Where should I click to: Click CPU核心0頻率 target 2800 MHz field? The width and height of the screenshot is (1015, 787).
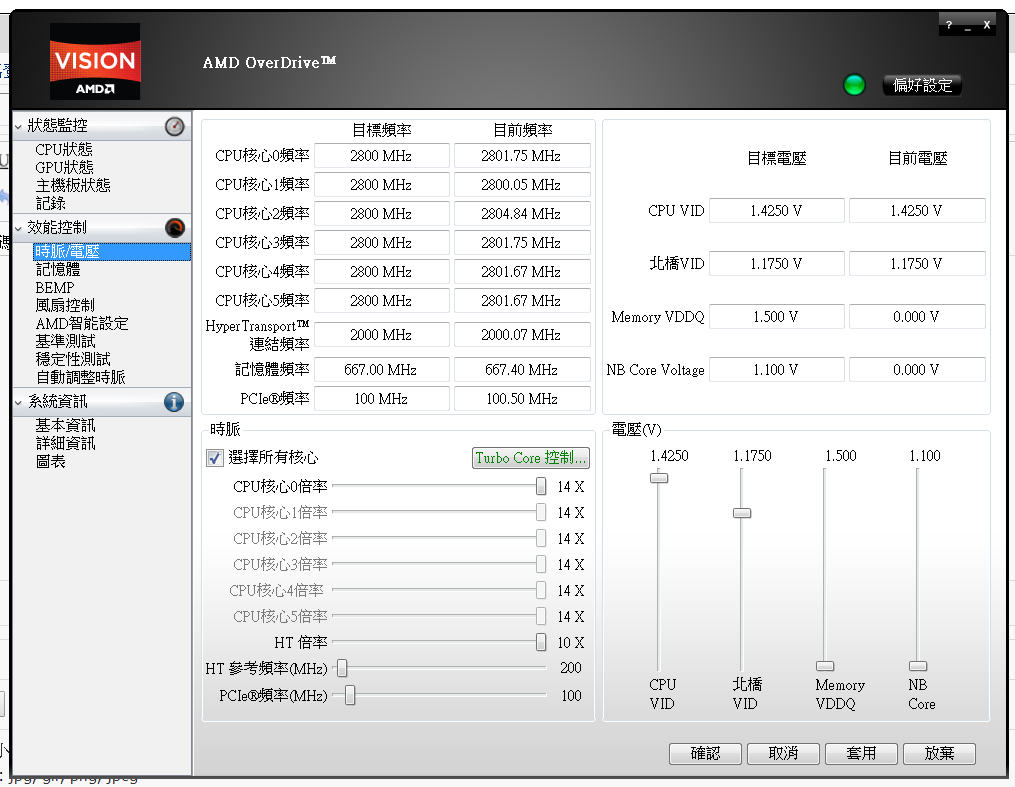point(382,156)
